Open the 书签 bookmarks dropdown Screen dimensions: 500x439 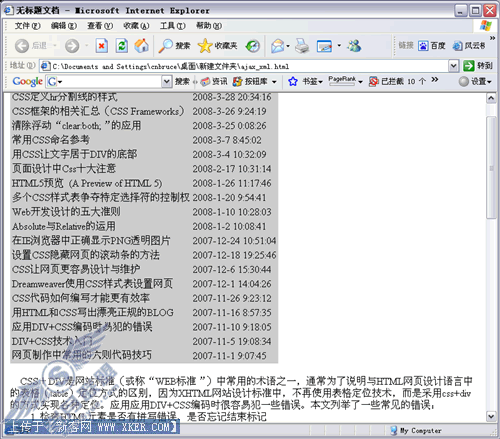320,82
